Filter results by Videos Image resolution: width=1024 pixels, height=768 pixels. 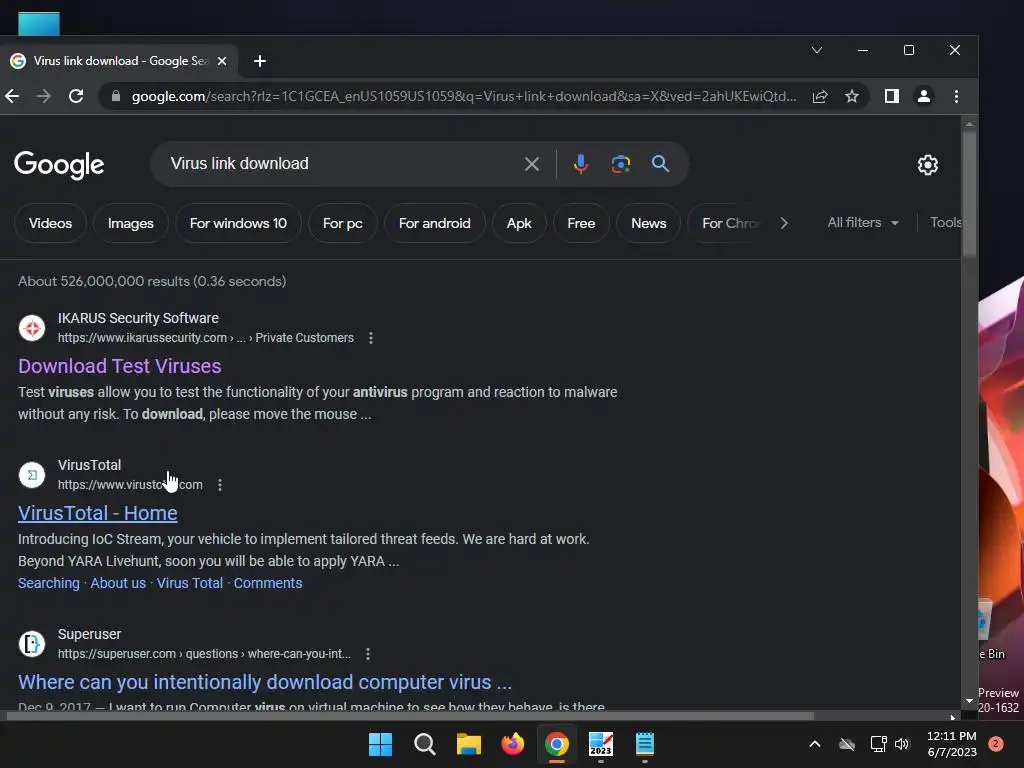pyautogui.click(x=50, y=223)
